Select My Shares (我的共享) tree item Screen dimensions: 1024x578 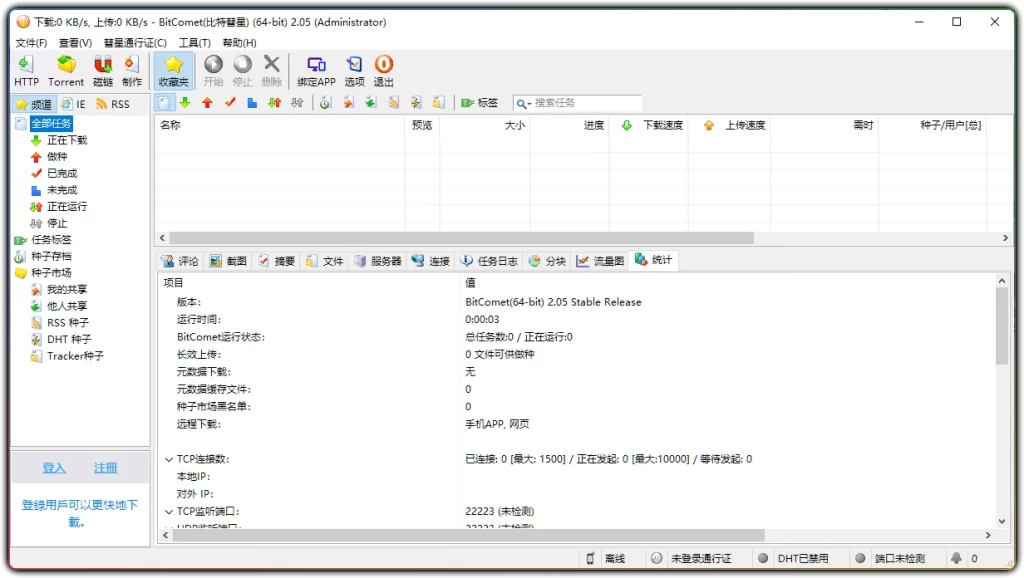click(67, 289)
